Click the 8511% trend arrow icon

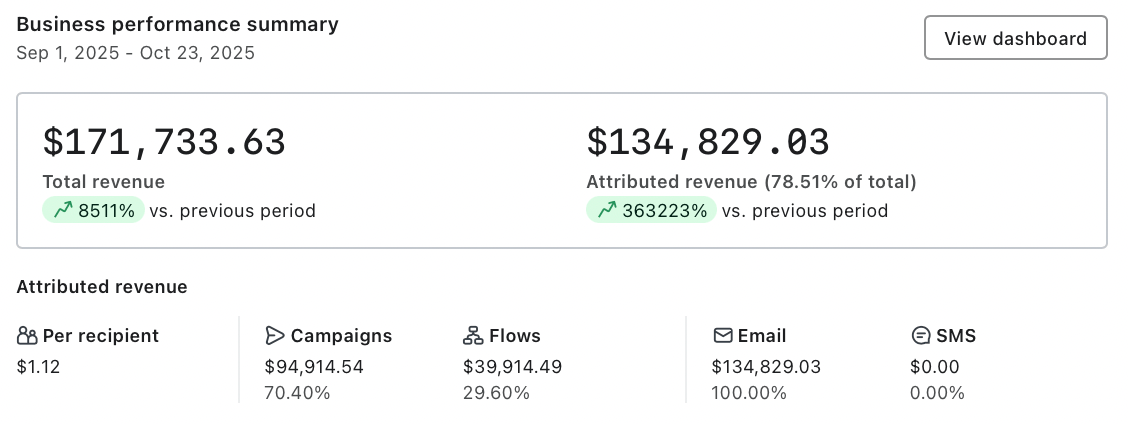tap(63, 211)
